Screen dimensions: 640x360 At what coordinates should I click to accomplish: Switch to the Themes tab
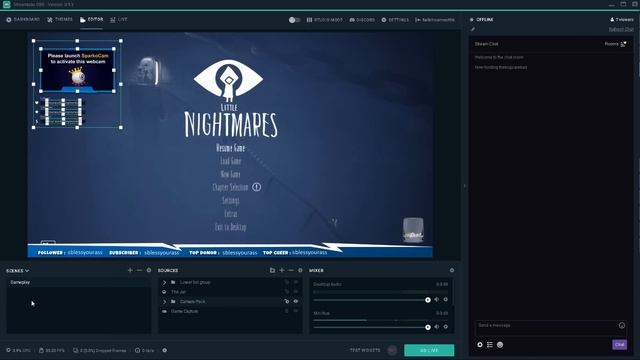tap(60, 20)
